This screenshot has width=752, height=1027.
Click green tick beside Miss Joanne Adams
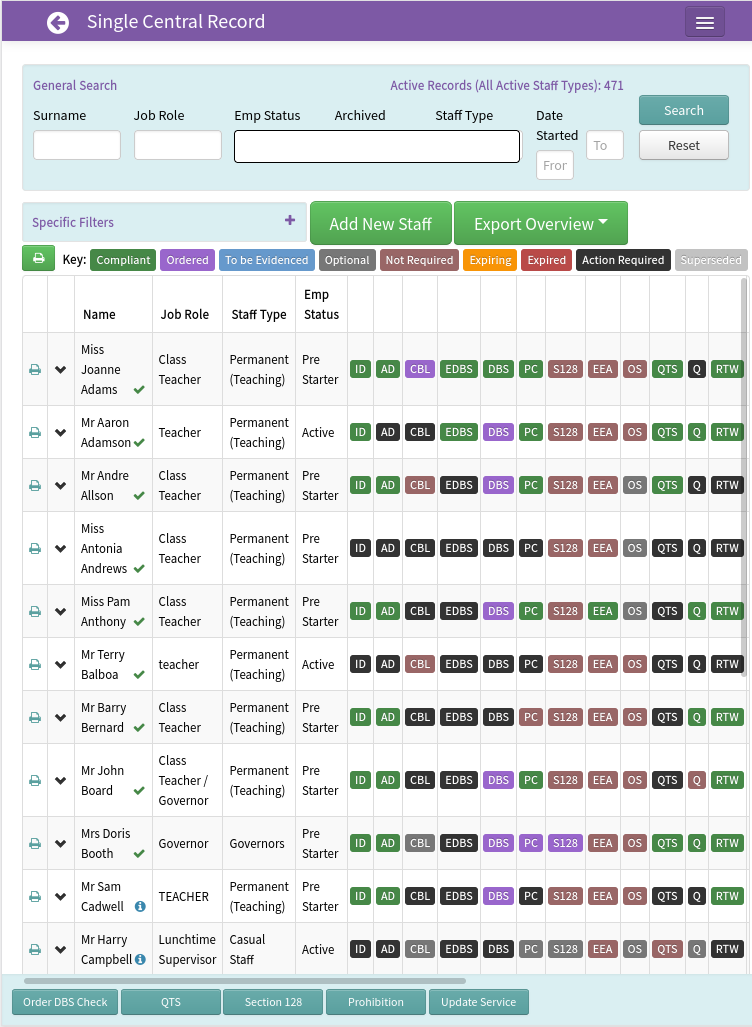coord(139,390)
